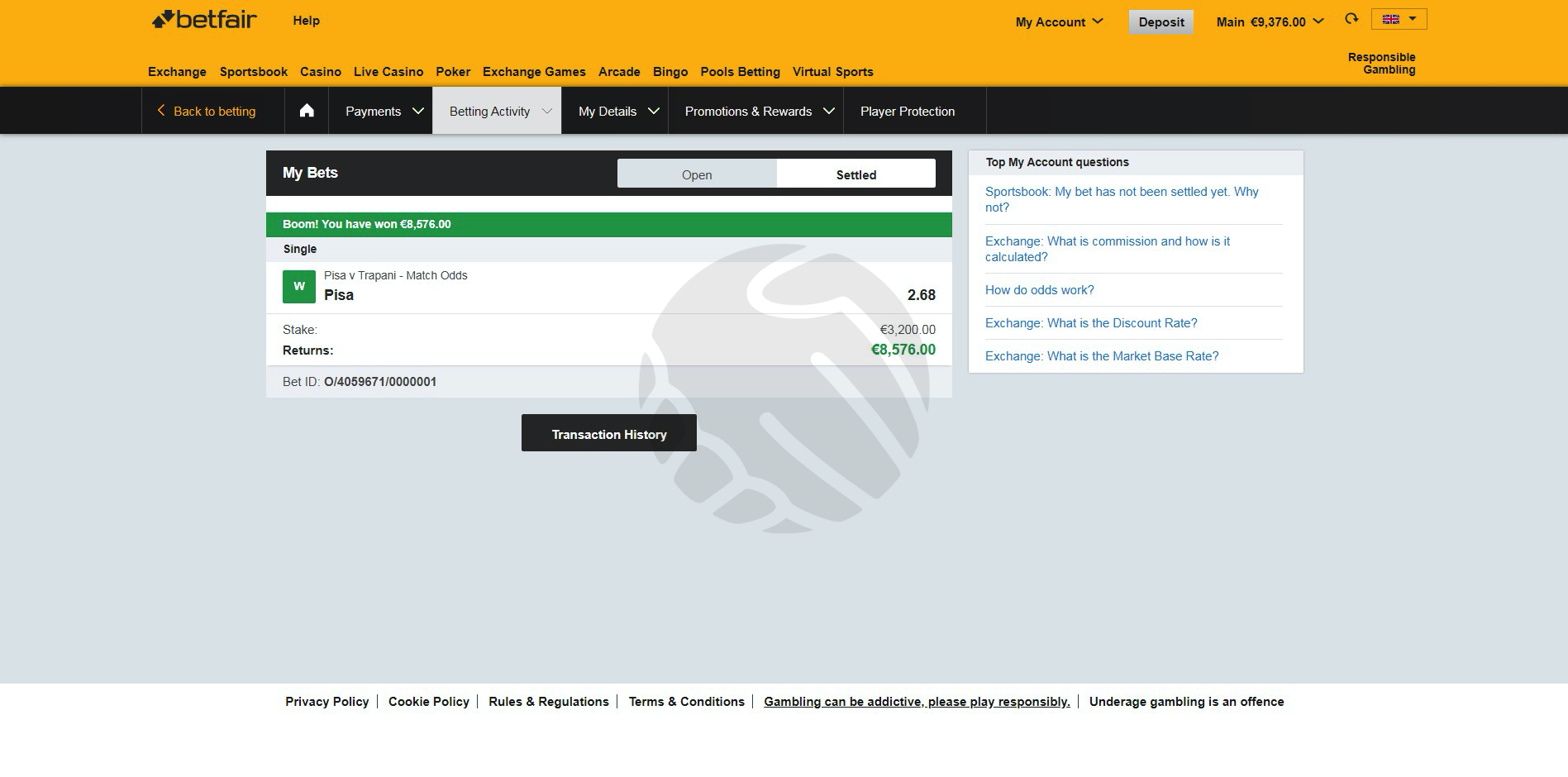The width and height of the screenshot is (1568, 777).
Task: Click the Pisa selection name
Action: [x=339, y=295]
